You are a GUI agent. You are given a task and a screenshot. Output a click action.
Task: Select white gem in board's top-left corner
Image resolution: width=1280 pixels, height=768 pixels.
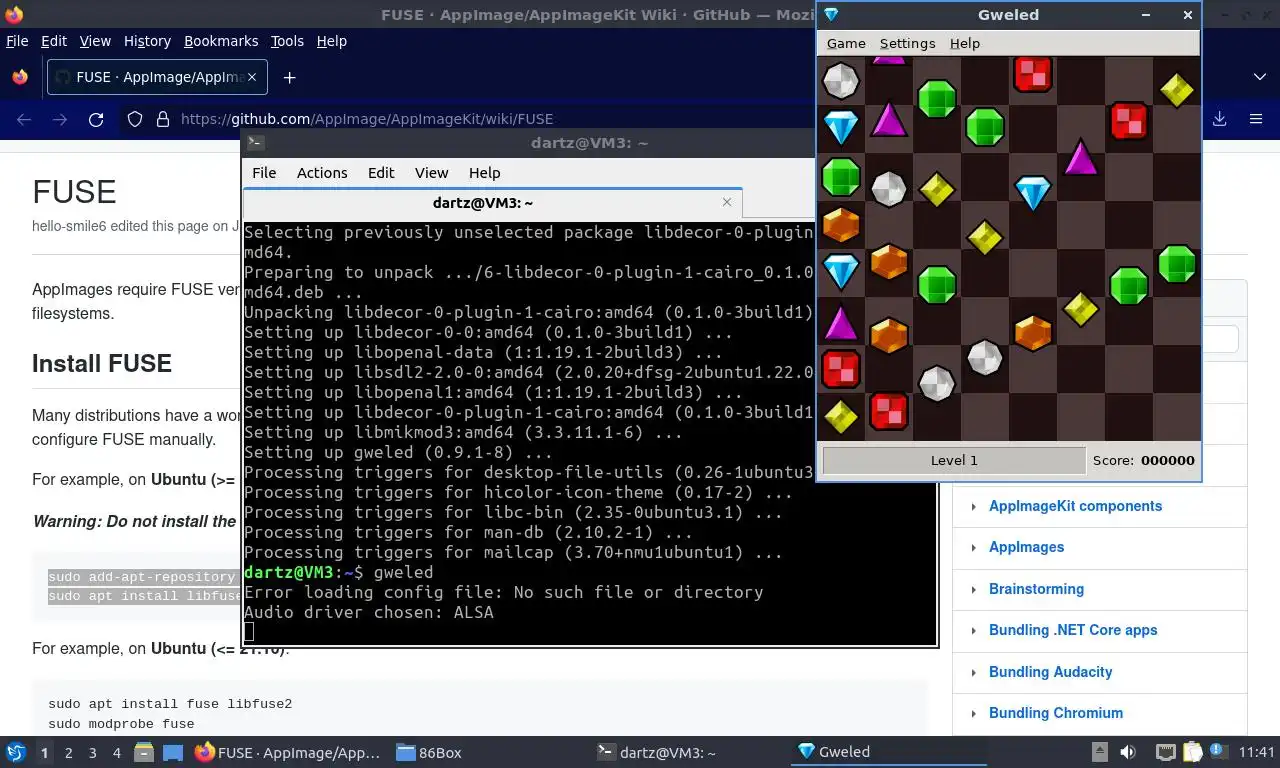pyautogui.click(x=841, y=80)
